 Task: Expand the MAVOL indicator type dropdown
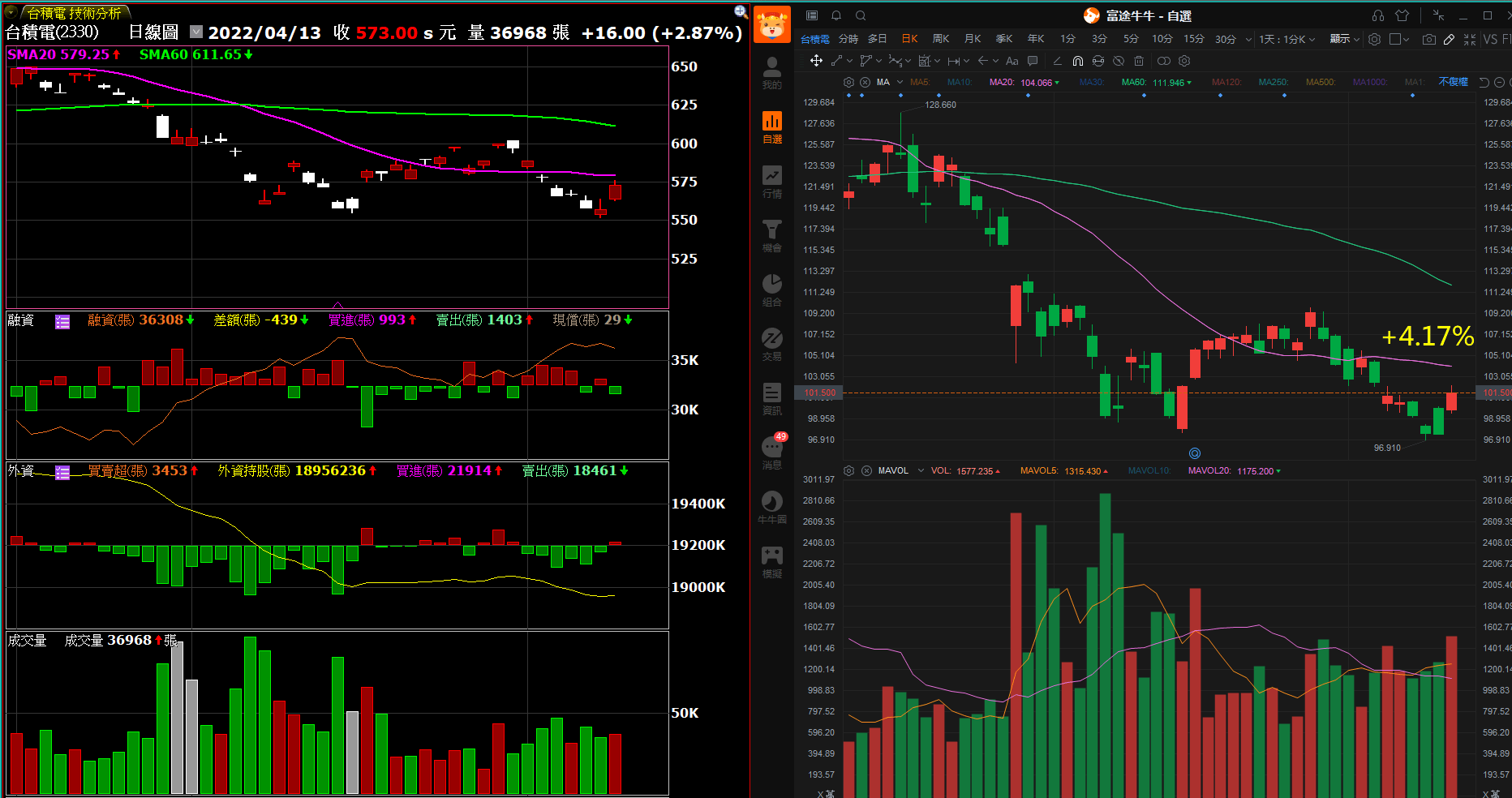tap(921, 470)
